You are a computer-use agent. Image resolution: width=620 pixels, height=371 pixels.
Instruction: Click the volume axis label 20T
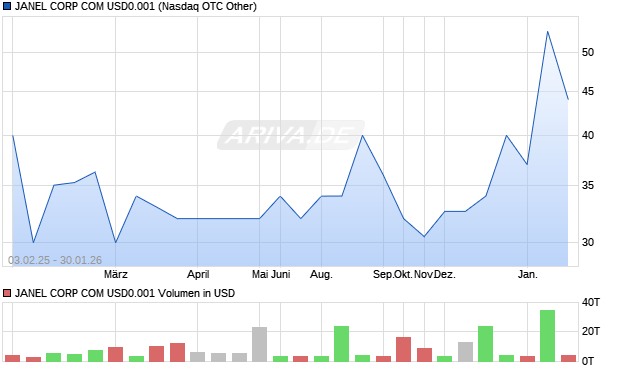591,331
